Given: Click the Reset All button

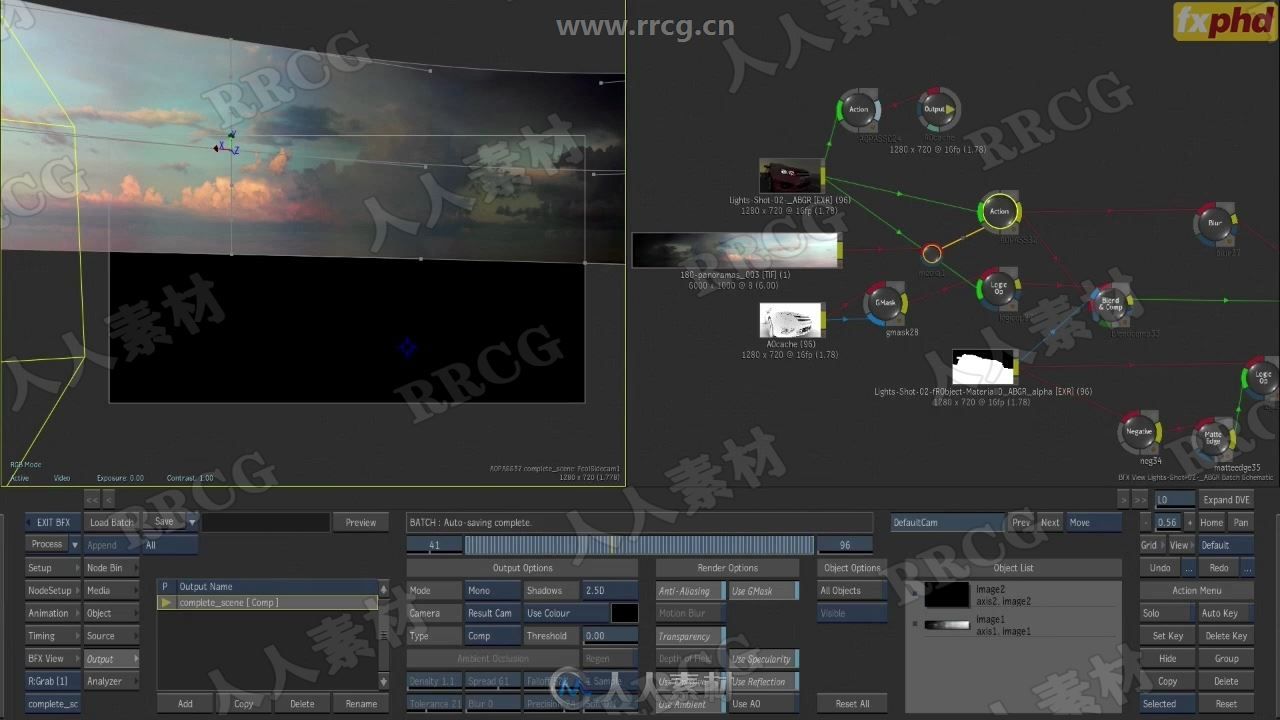Looking at the screenshot, I should 853,704.
